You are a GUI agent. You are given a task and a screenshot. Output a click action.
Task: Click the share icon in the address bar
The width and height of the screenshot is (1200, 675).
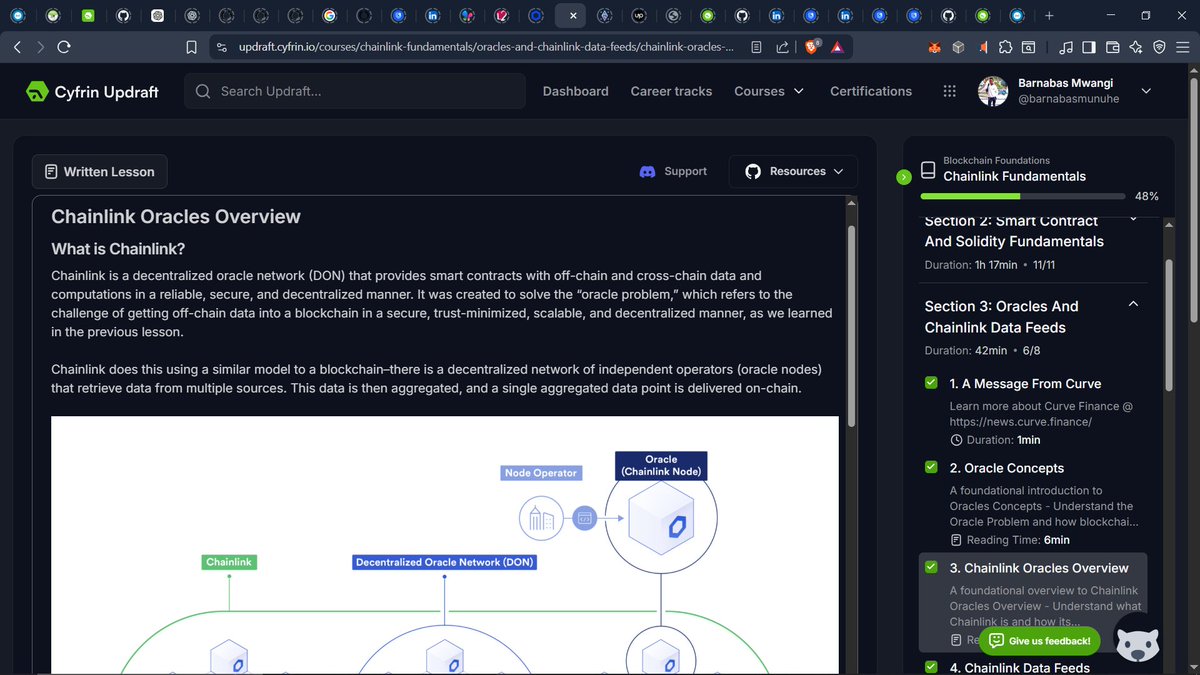pyautogui.click(x=780, y=47)
